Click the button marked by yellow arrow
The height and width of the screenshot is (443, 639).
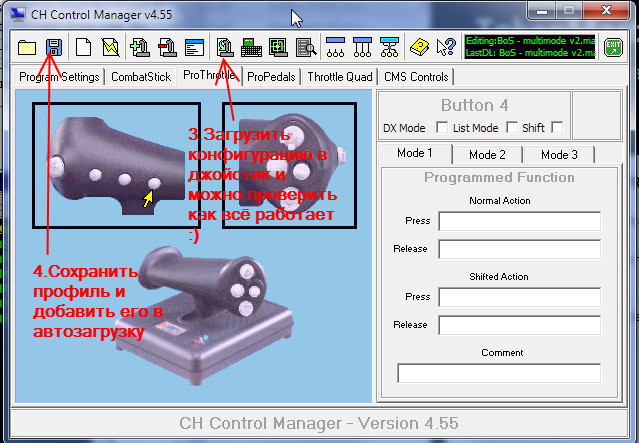pyautogui.click(x=154, y=183)
